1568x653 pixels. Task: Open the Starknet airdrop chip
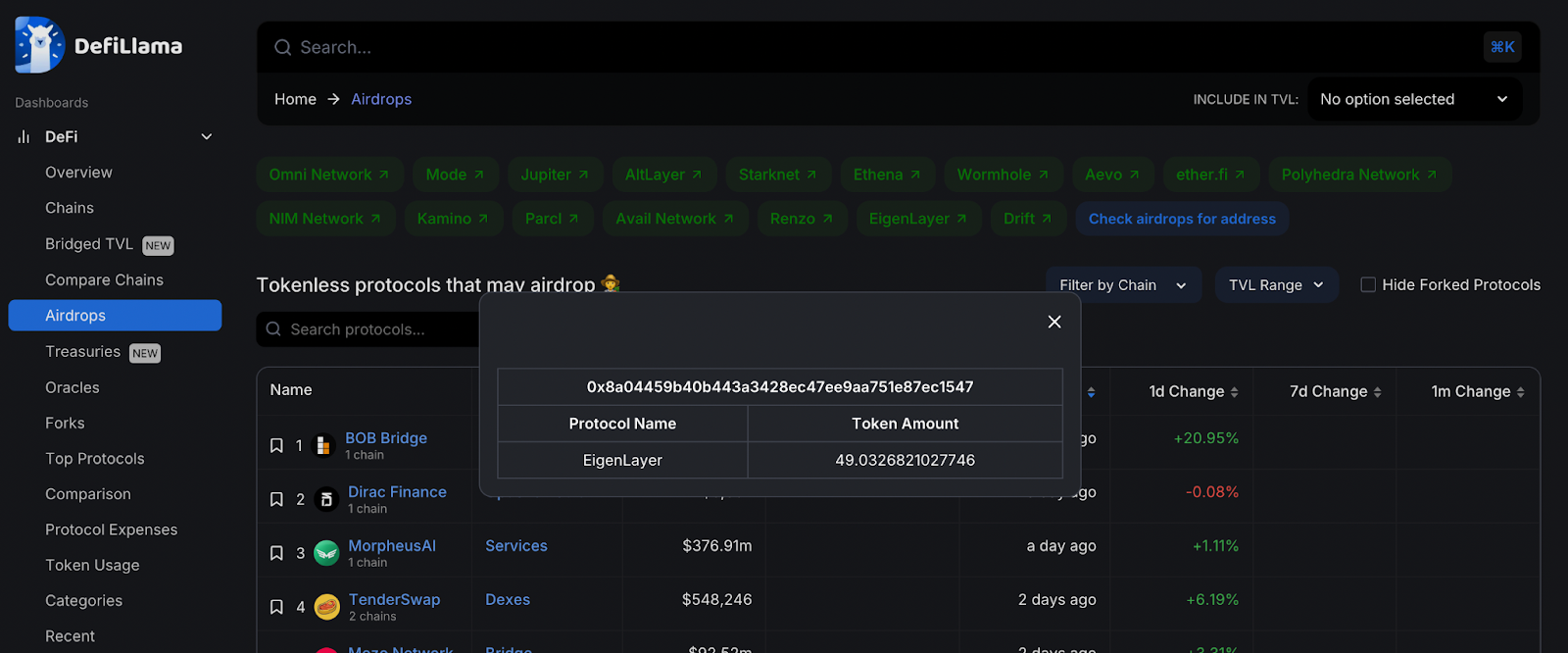coord(778,175)
